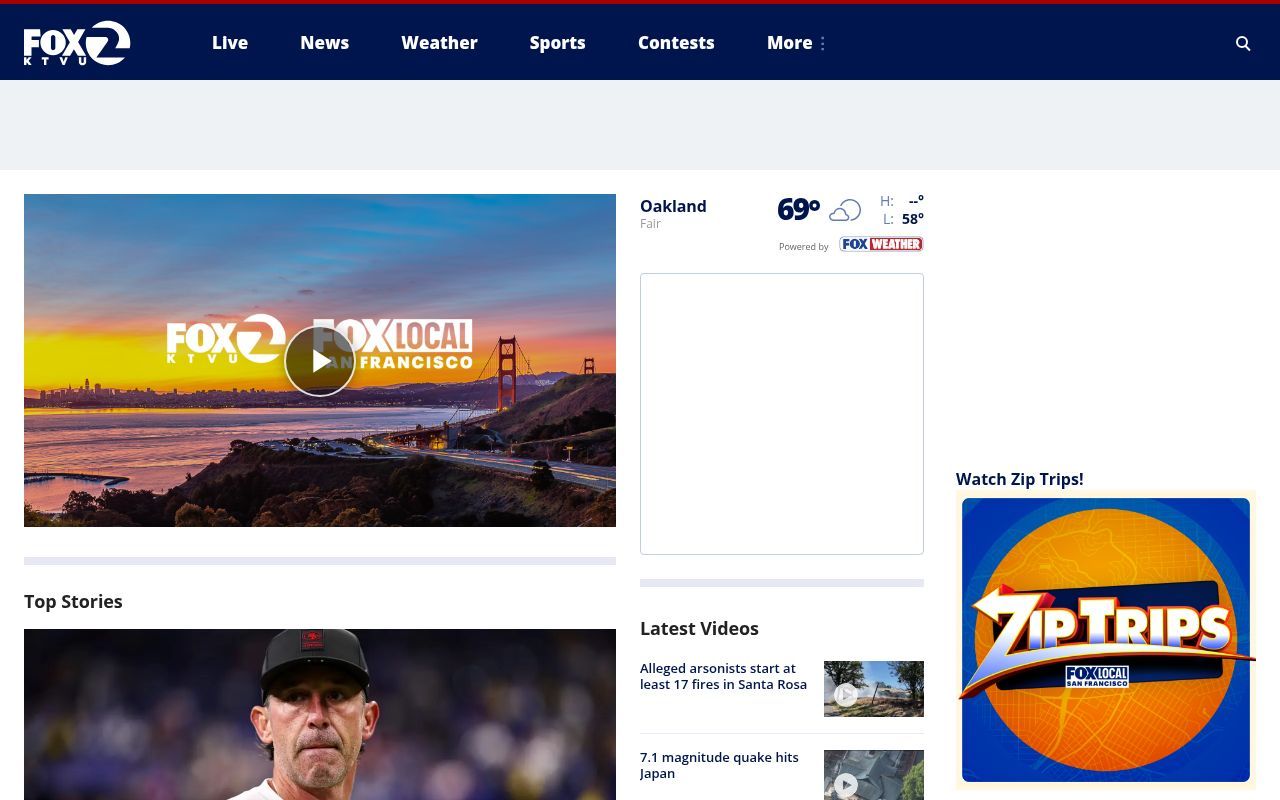Click the low temperature 58° value

click(x=913, y=219)
